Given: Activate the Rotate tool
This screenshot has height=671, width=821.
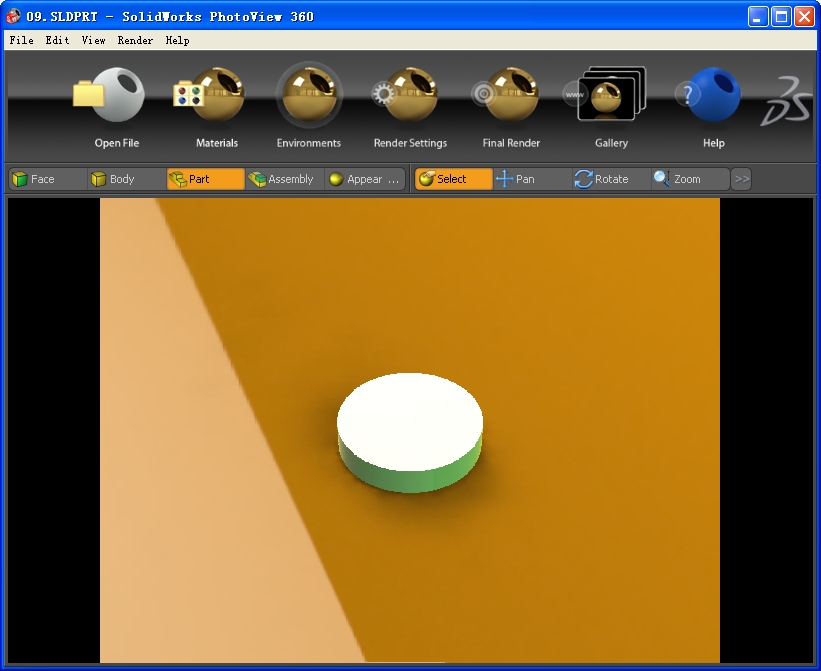Looking at the screenshot, I should (612, 179).
